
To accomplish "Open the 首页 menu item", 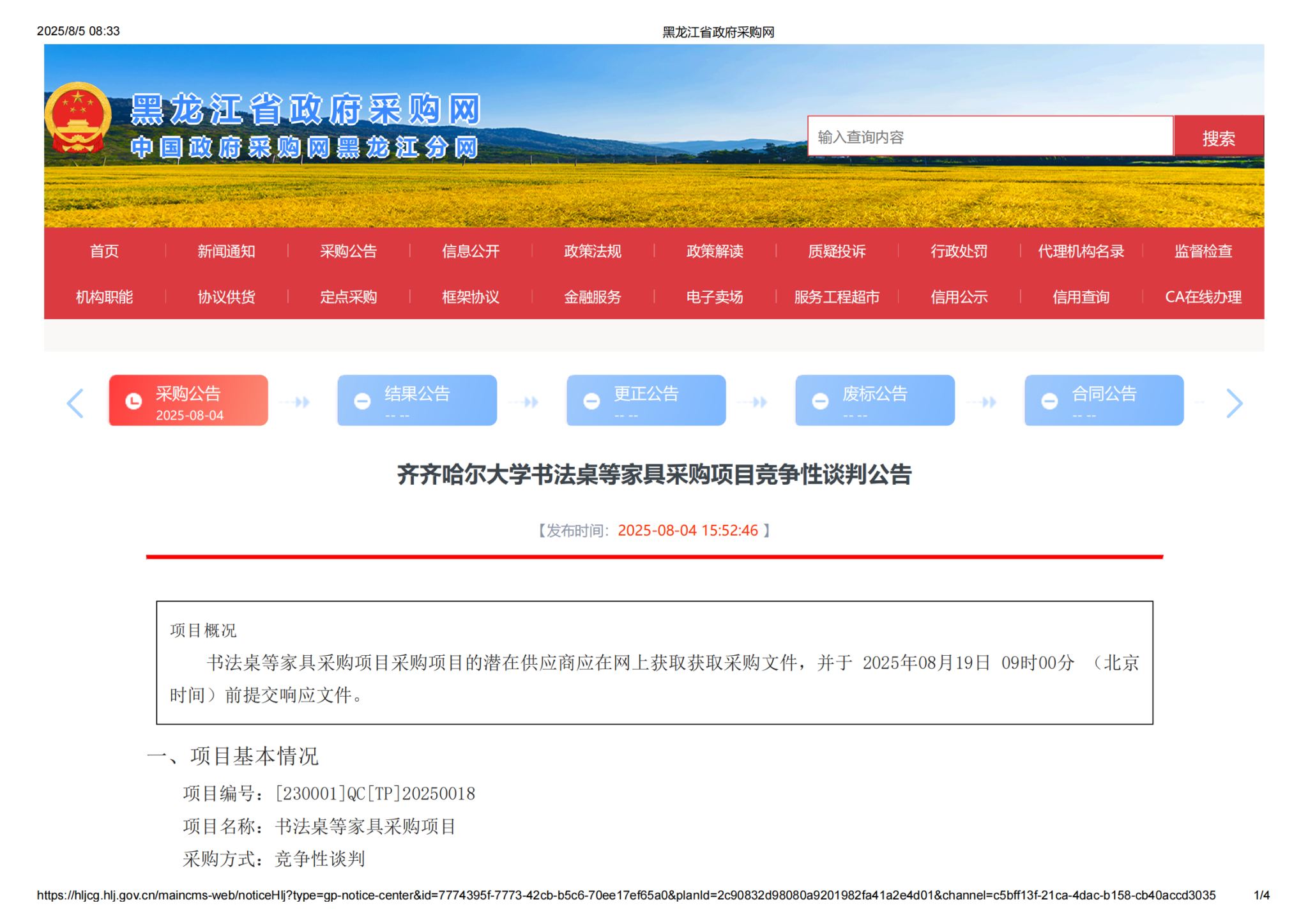I will click(x=104, y=251).
